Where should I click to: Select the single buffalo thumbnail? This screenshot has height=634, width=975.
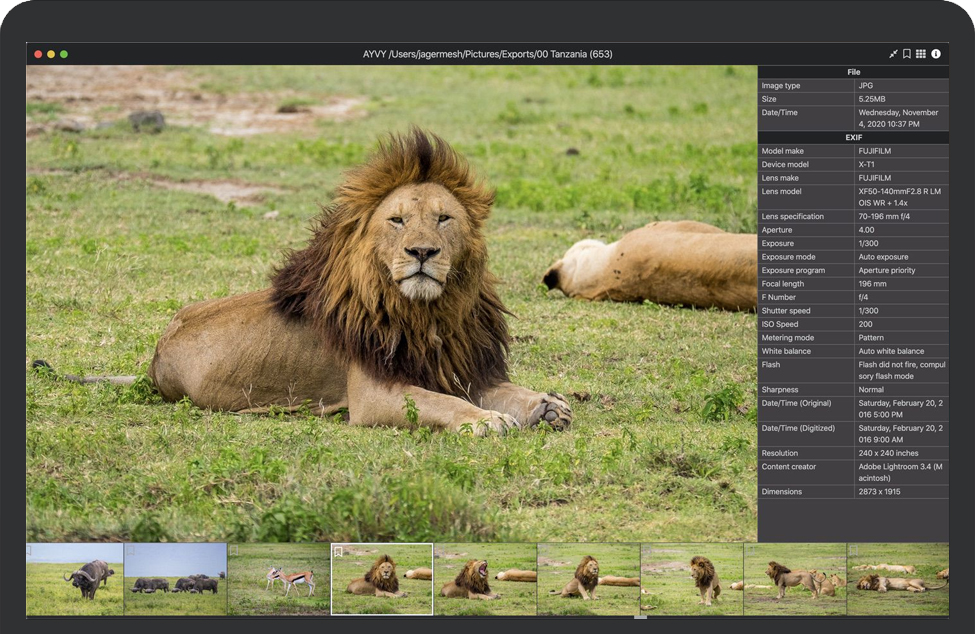tap(75, 580)
